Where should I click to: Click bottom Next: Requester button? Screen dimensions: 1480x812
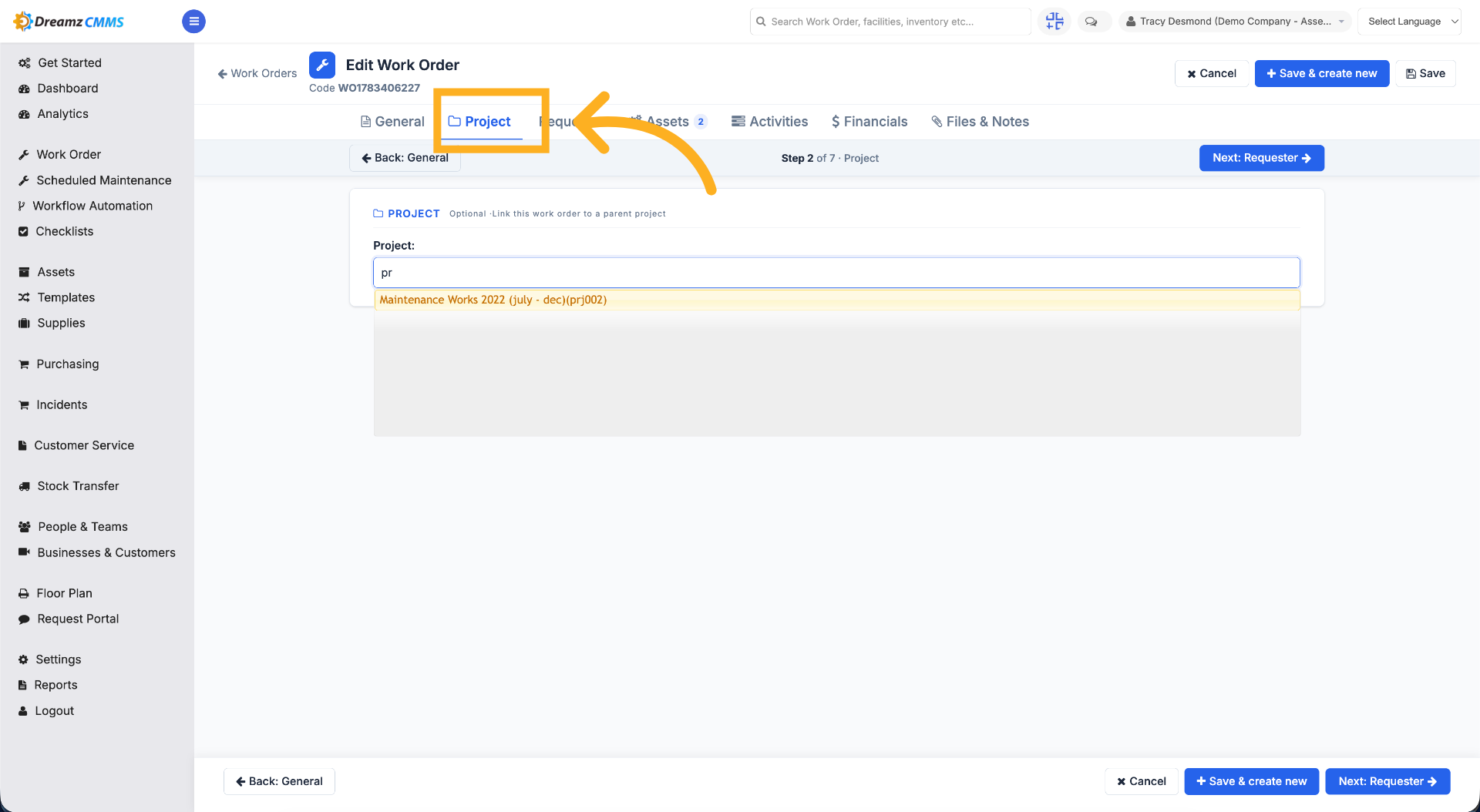(x=1387, y=781)
